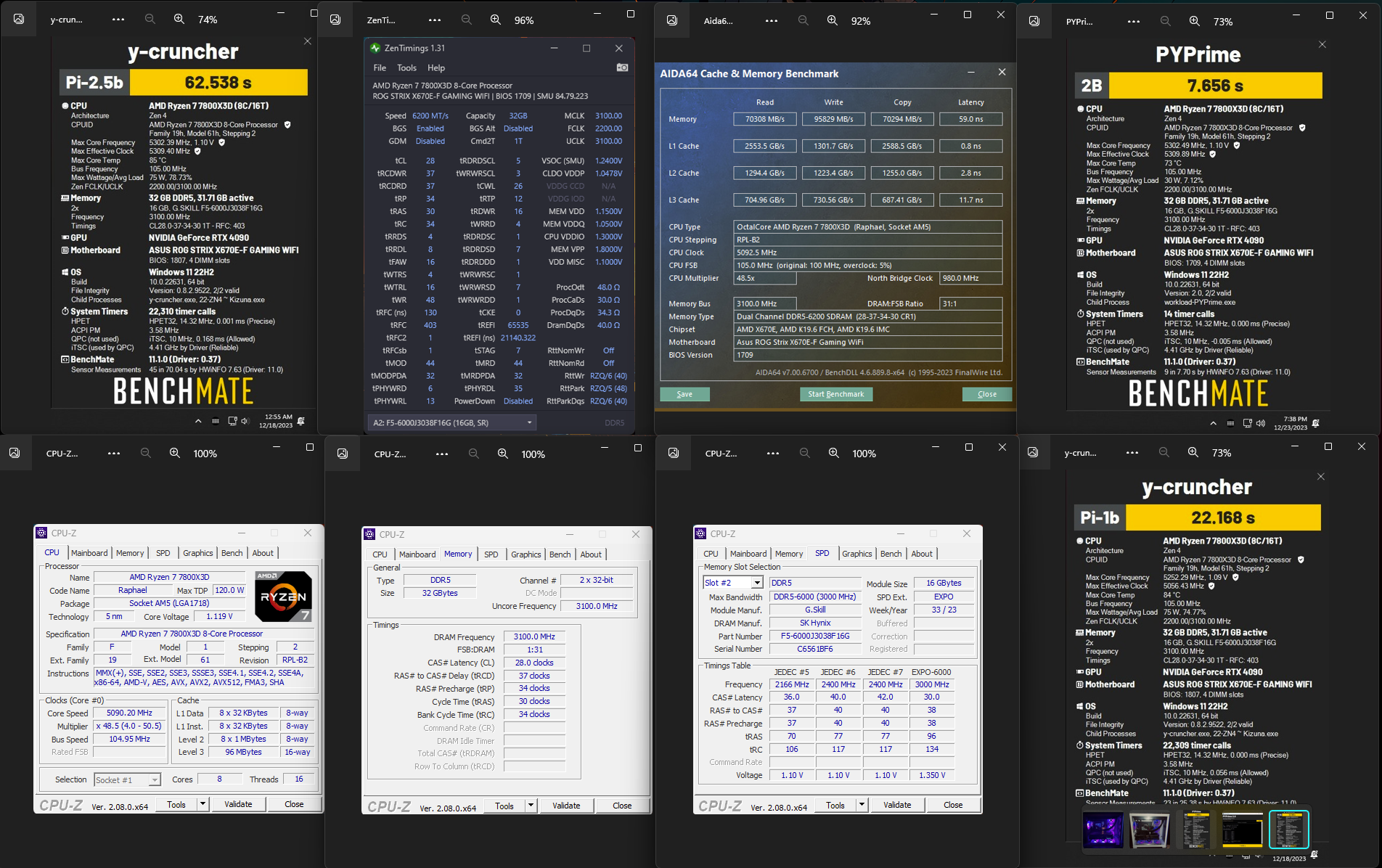This screenshot has width=1382, height=868.
Task: Open the 96% zoom level control in the ZenTi... viewer
Action: coord(524,20)
